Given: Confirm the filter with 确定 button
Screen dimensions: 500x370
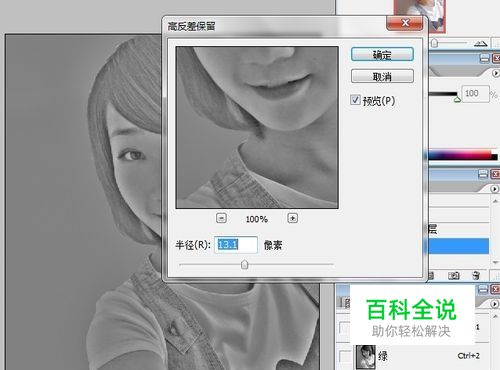Looking at the screenshot, I should point(382,54).
